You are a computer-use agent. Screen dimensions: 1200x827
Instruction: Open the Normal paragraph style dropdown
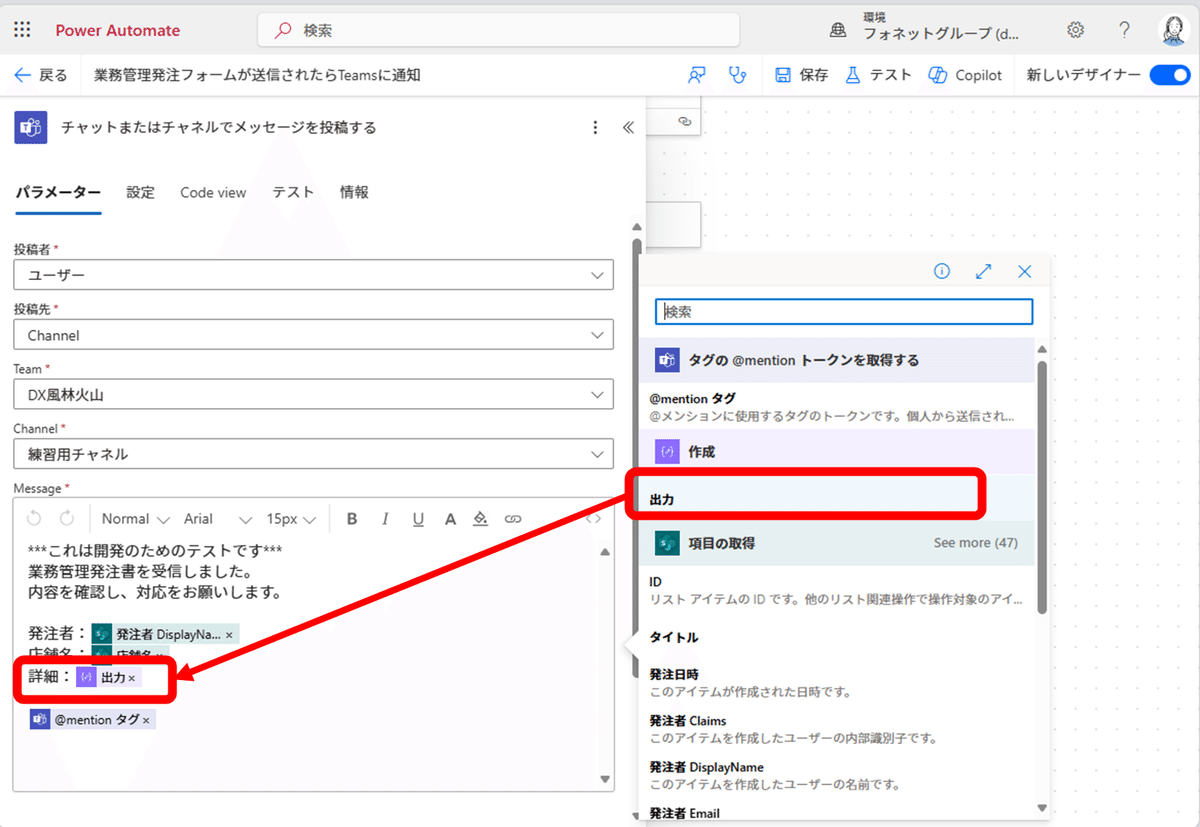(135, 518)
